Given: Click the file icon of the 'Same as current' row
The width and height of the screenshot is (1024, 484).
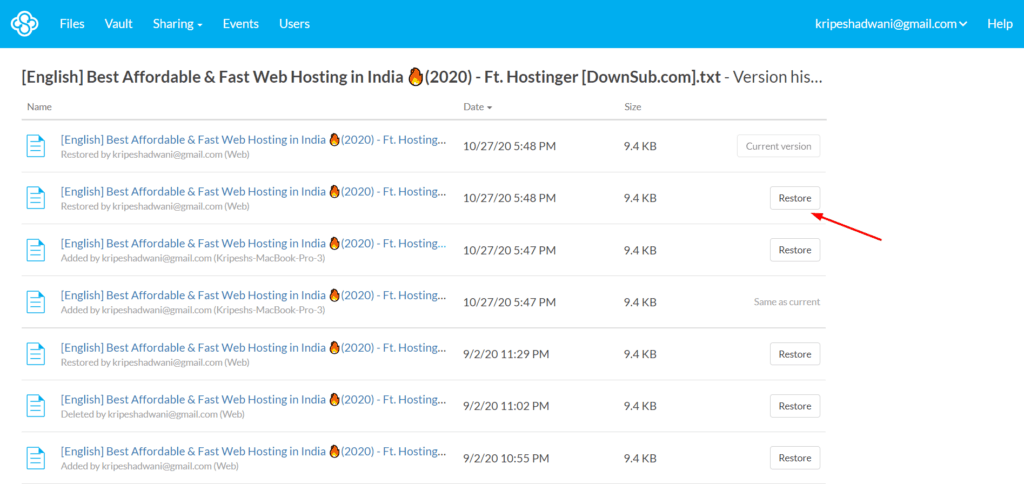Looking at the screenshot, I should pyautogui.click(x=36, y=302).
